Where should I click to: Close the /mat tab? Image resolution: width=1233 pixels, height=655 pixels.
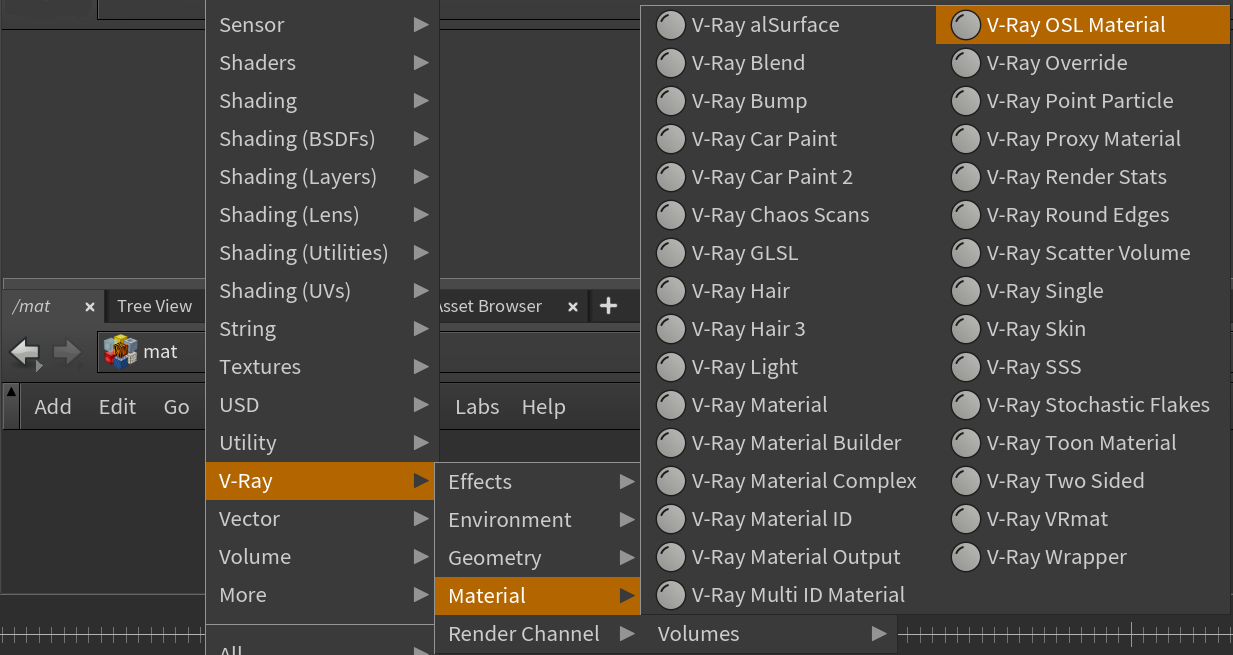click(89, 307)
